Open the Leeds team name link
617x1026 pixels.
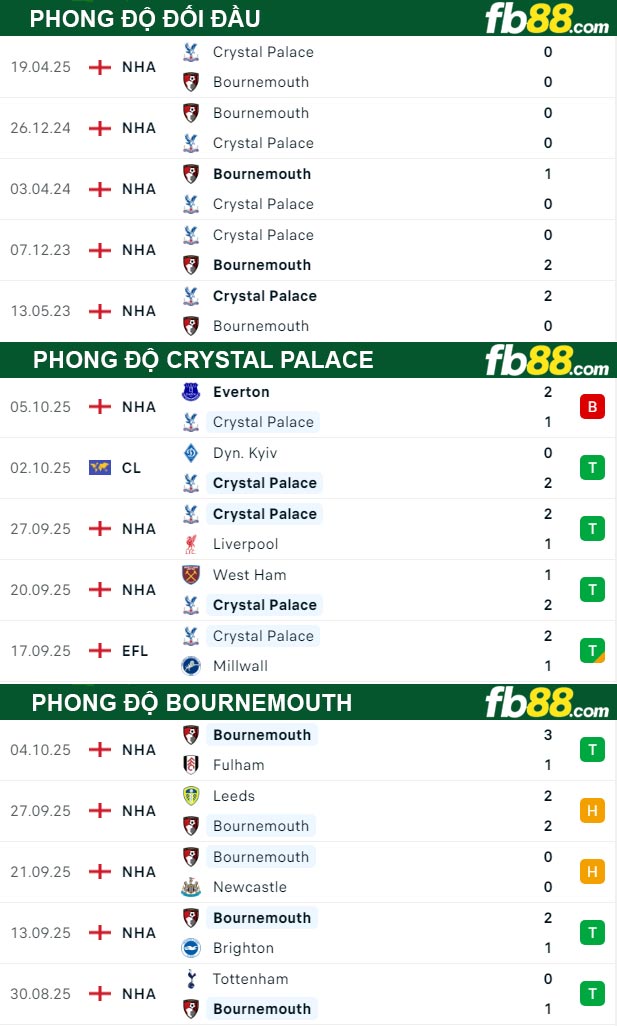click(x=234, y=796)
